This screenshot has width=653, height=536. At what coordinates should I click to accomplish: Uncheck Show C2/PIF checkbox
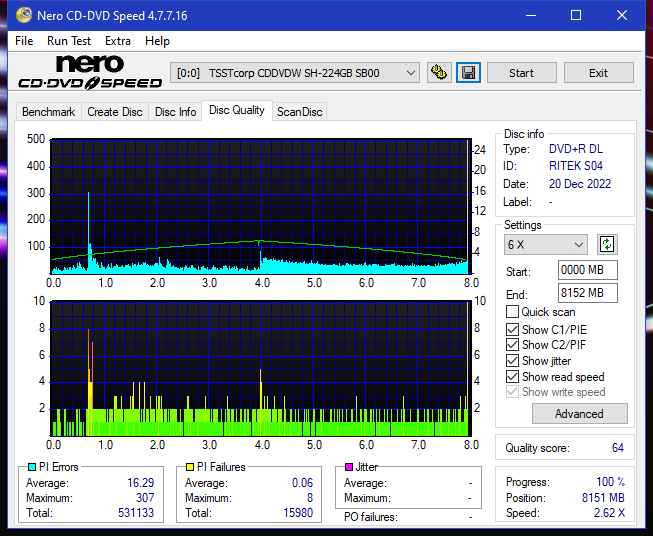512,345
